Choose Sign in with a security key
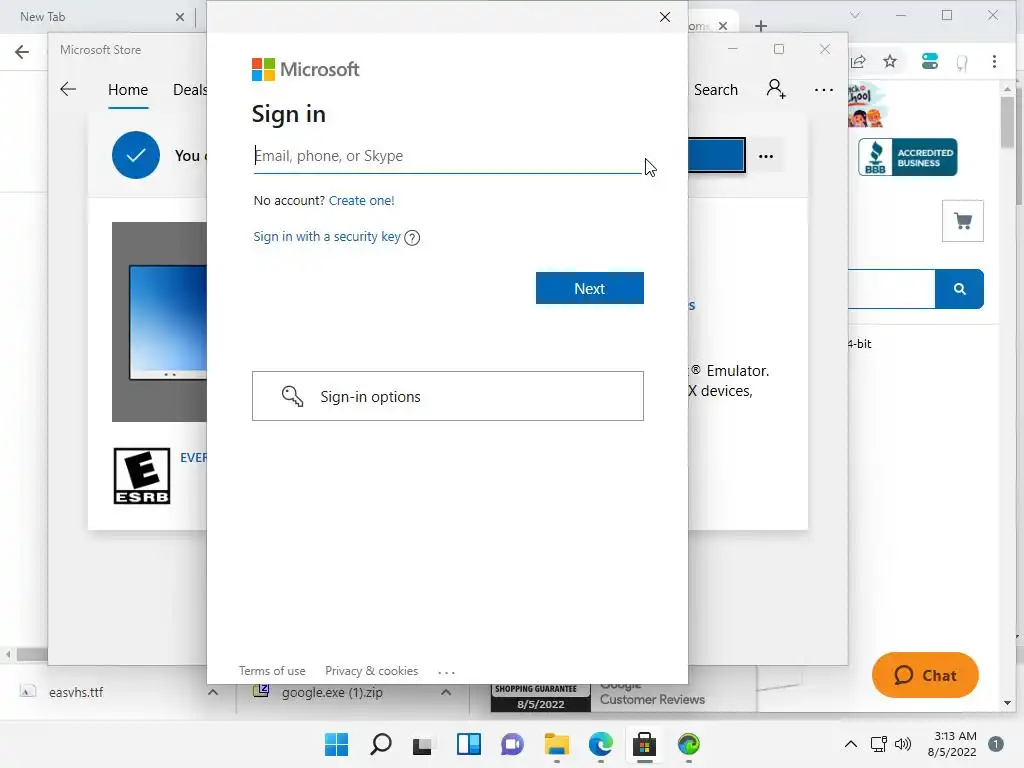Image resolution: width=1024 pixels, height=768 pixels. point(327,236)
